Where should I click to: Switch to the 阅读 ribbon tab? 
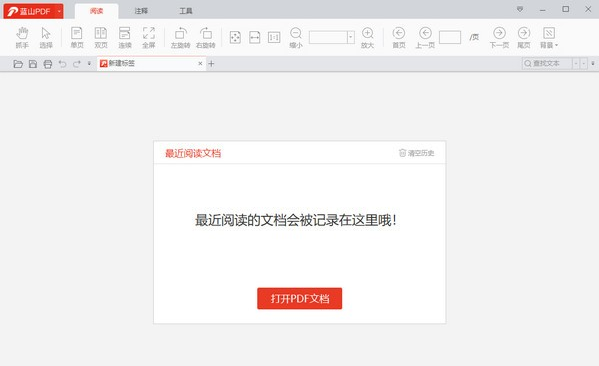pyautogui.click(x=97, y=11)
